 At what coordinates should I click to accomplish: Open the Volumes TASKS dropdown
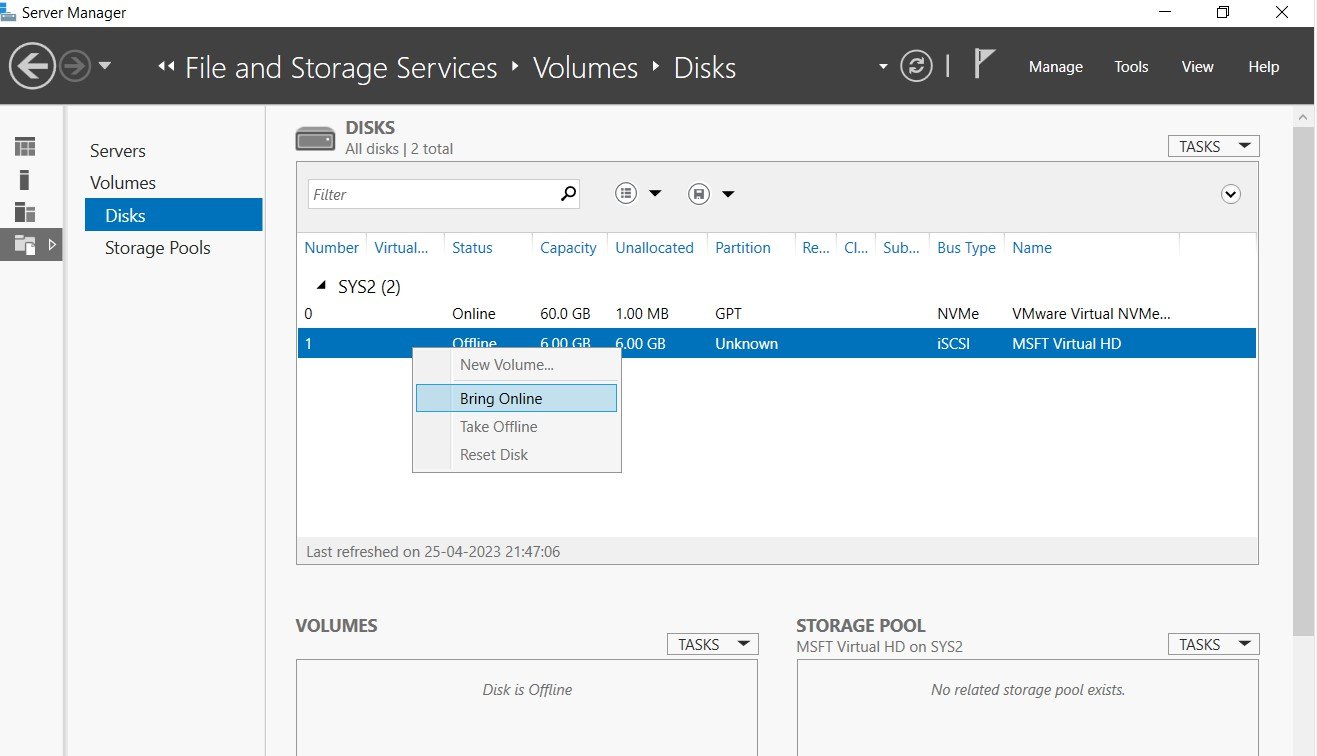point(712,644)
